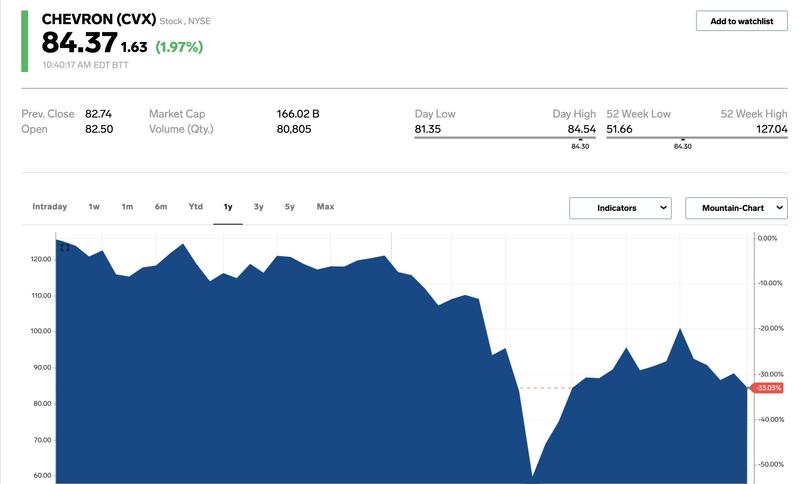Show the Ytd chart range

pyautogui.click(x=195, y=207)
